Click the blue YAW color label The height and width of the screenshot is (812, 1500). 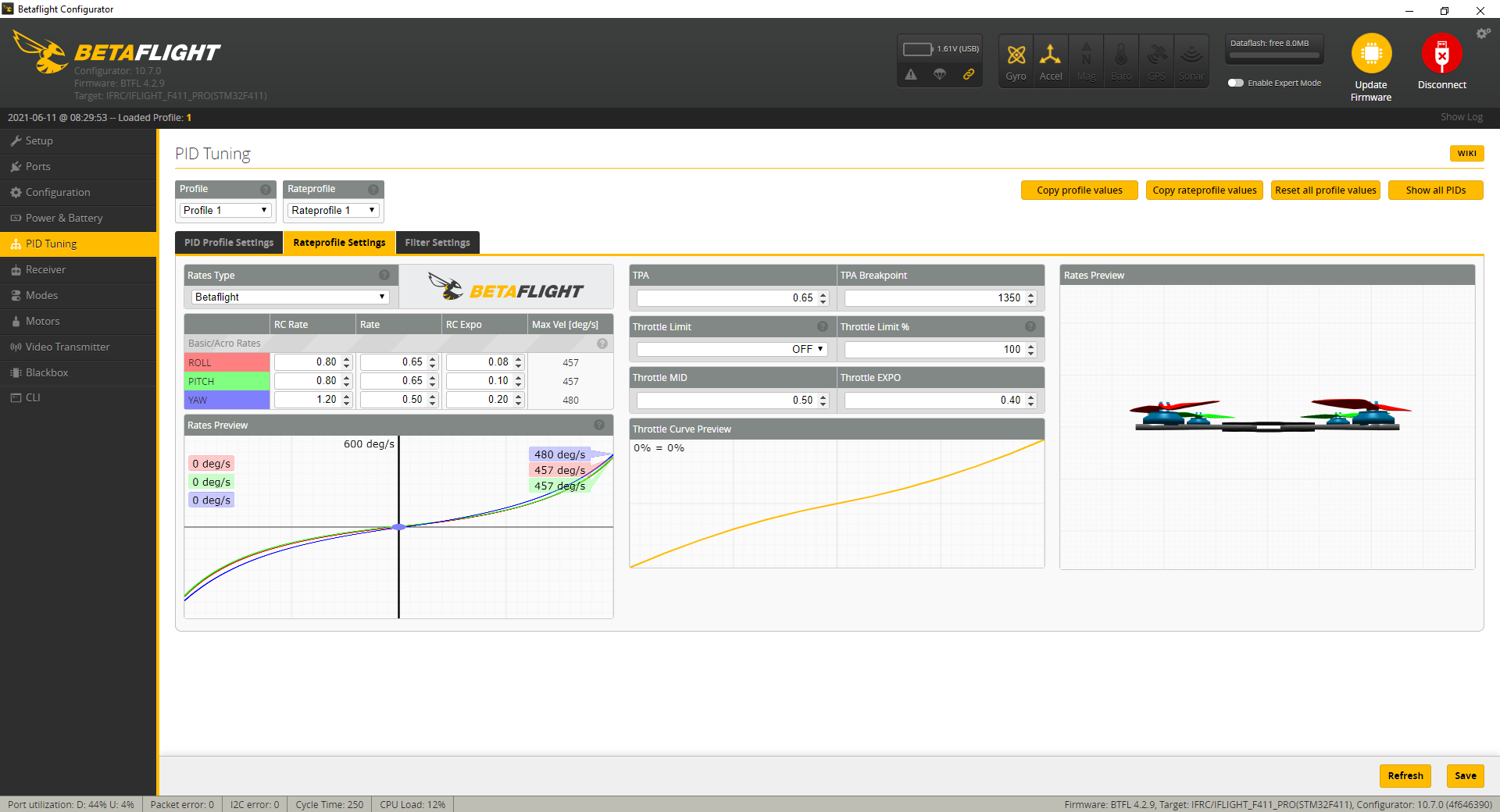[x=227, y=400]
